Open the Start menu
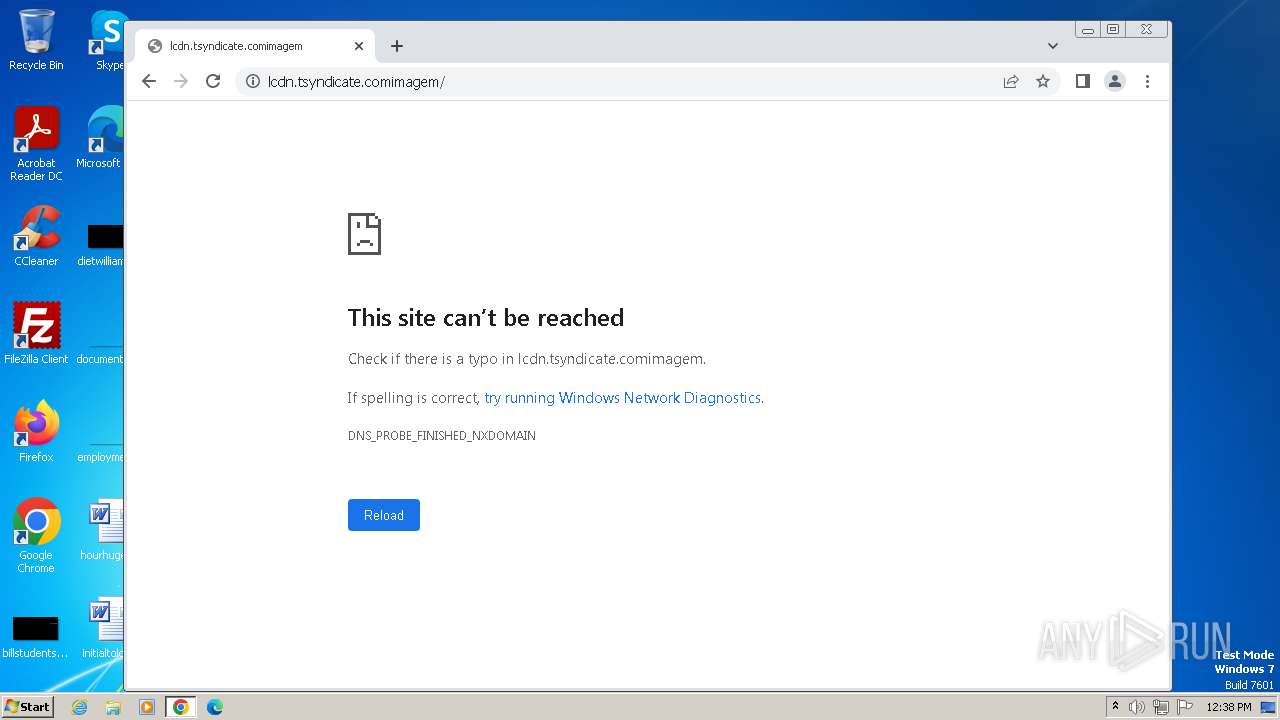Image resolution: width=1280 pixels, height=720 pixels. [x=27, y=707]
